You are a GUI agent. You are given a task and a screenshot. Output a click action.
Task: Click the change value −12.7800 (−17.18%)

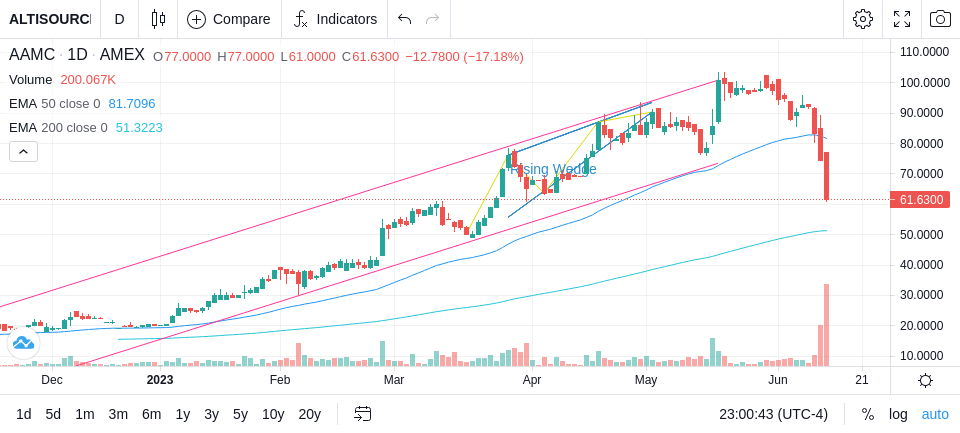pyautogui.click(x=464, y=57)
